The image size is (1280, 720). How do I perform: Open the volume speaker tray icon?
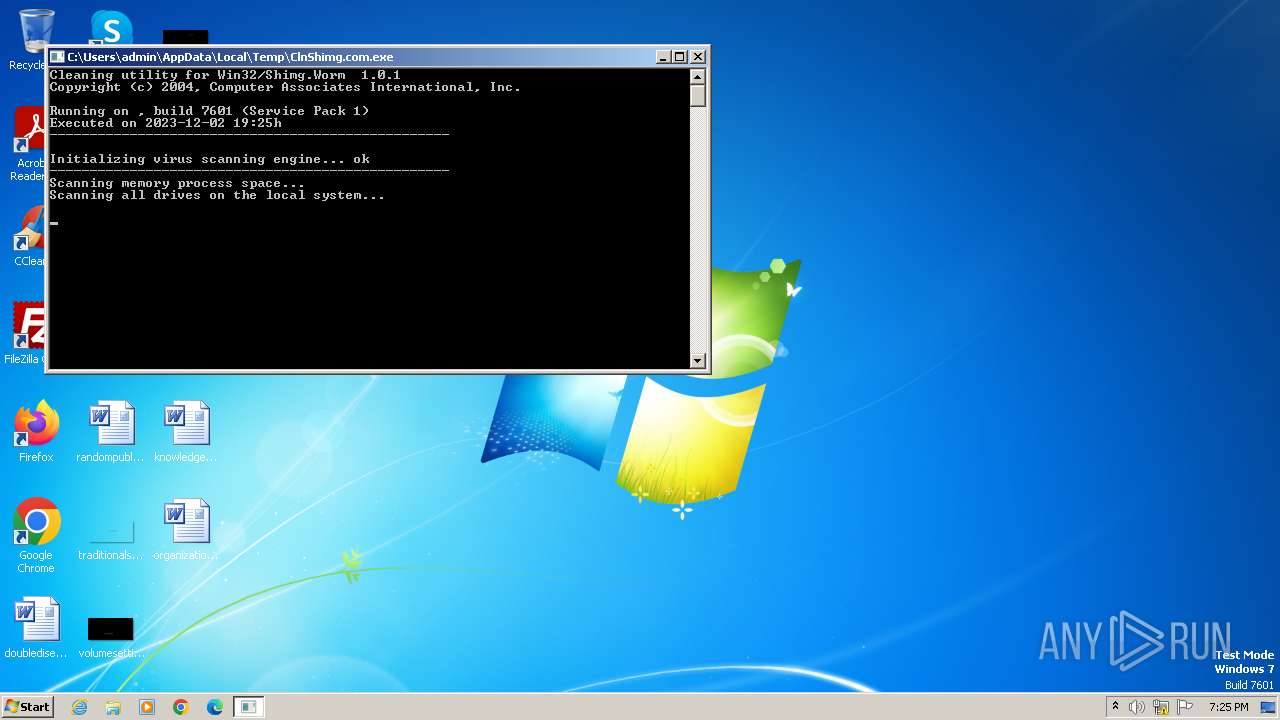click(x=1137, y=707)
